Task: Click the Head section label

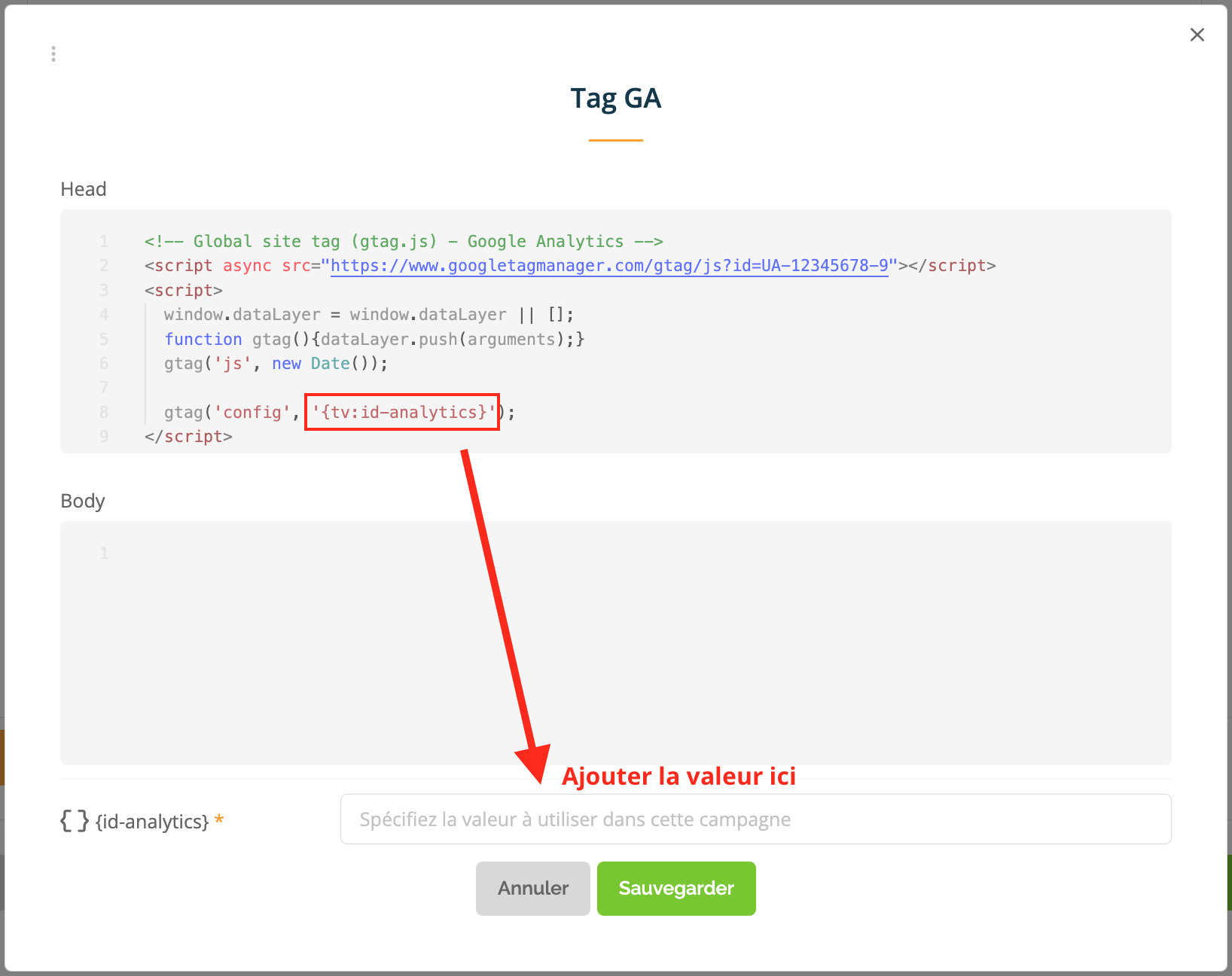Action: point(84,189)
